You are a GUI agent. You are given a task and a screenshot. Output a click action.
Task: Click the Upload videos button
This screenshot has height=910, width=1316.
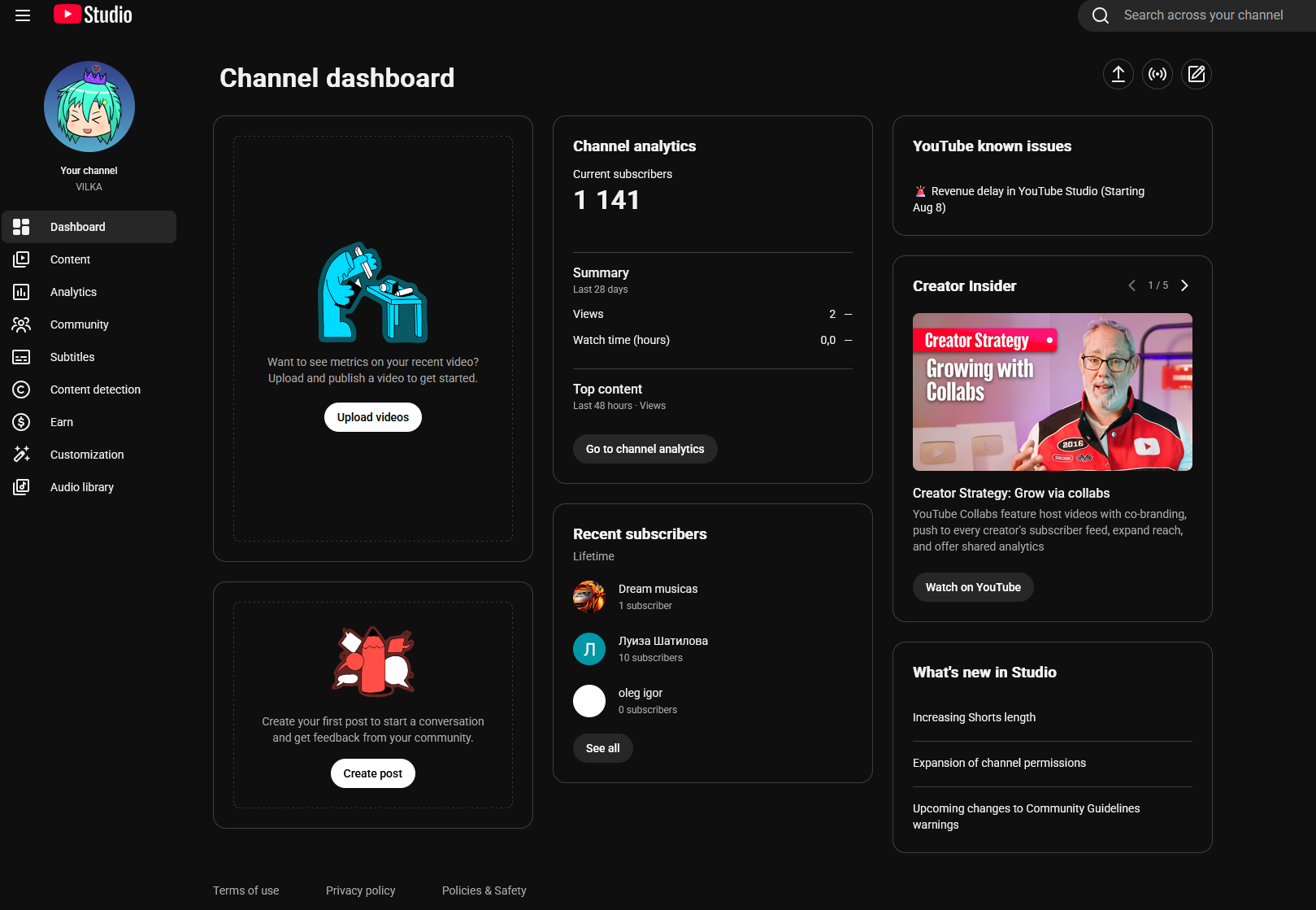(x=373, y=417)
